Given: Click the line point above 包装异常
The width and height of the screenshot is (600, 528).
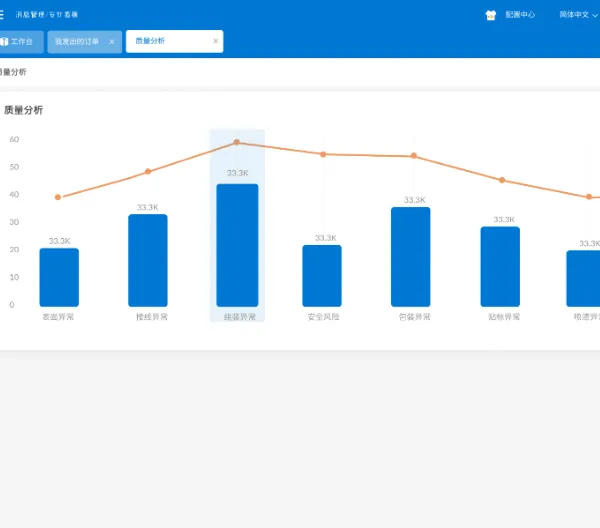Looking at the screenshot, I should [x=414, y=156].
